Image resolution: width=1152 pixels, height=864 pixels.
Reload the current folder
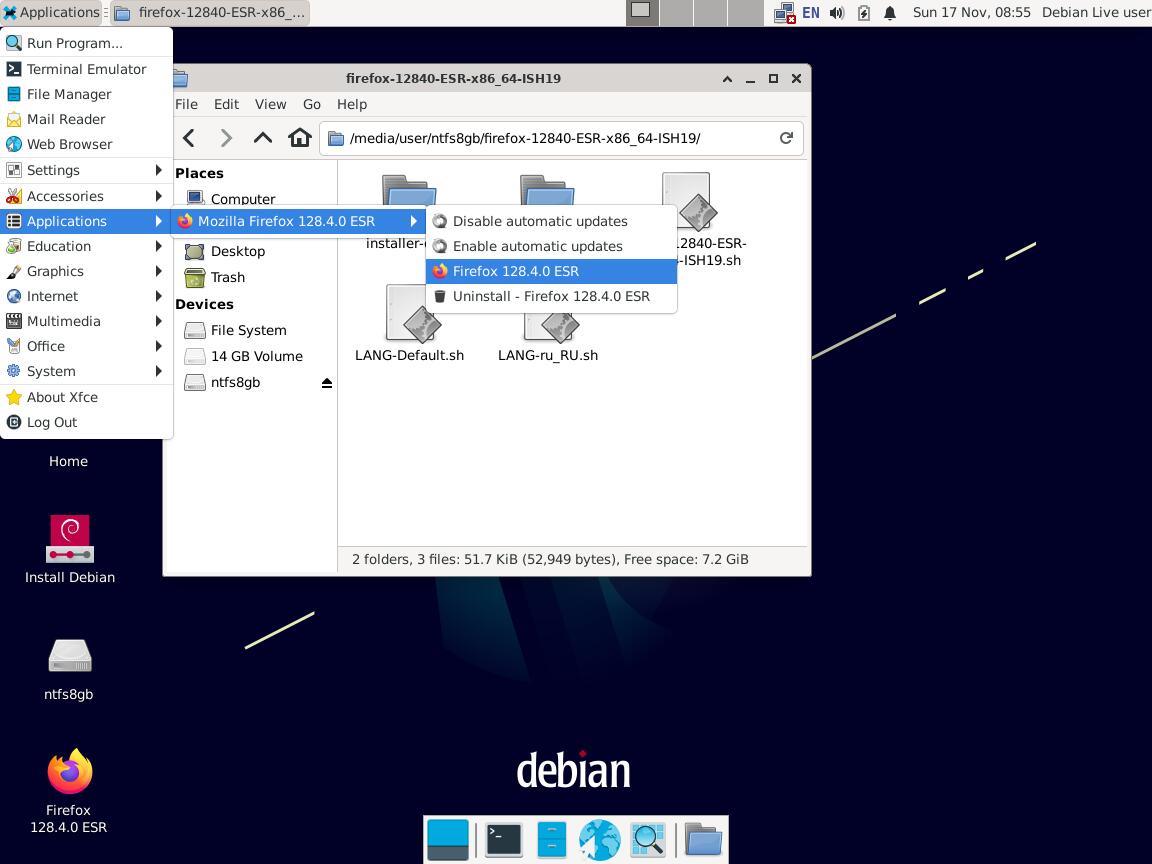(x=786, y=138)
